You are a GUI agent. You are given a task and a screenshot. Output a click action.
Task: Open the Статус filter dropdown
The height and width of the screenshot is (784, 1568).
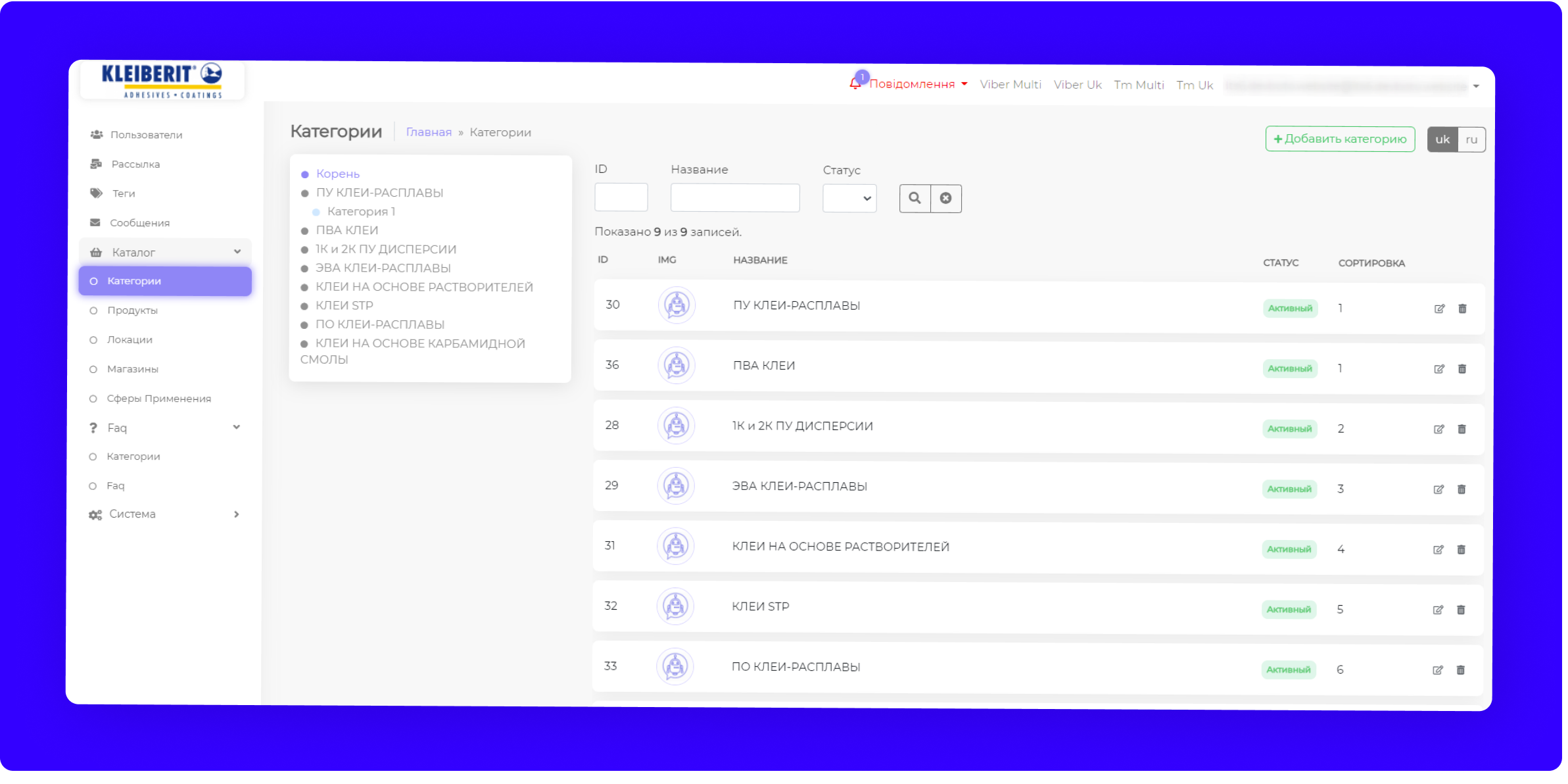pyautogui.click(x=849, y=198)
